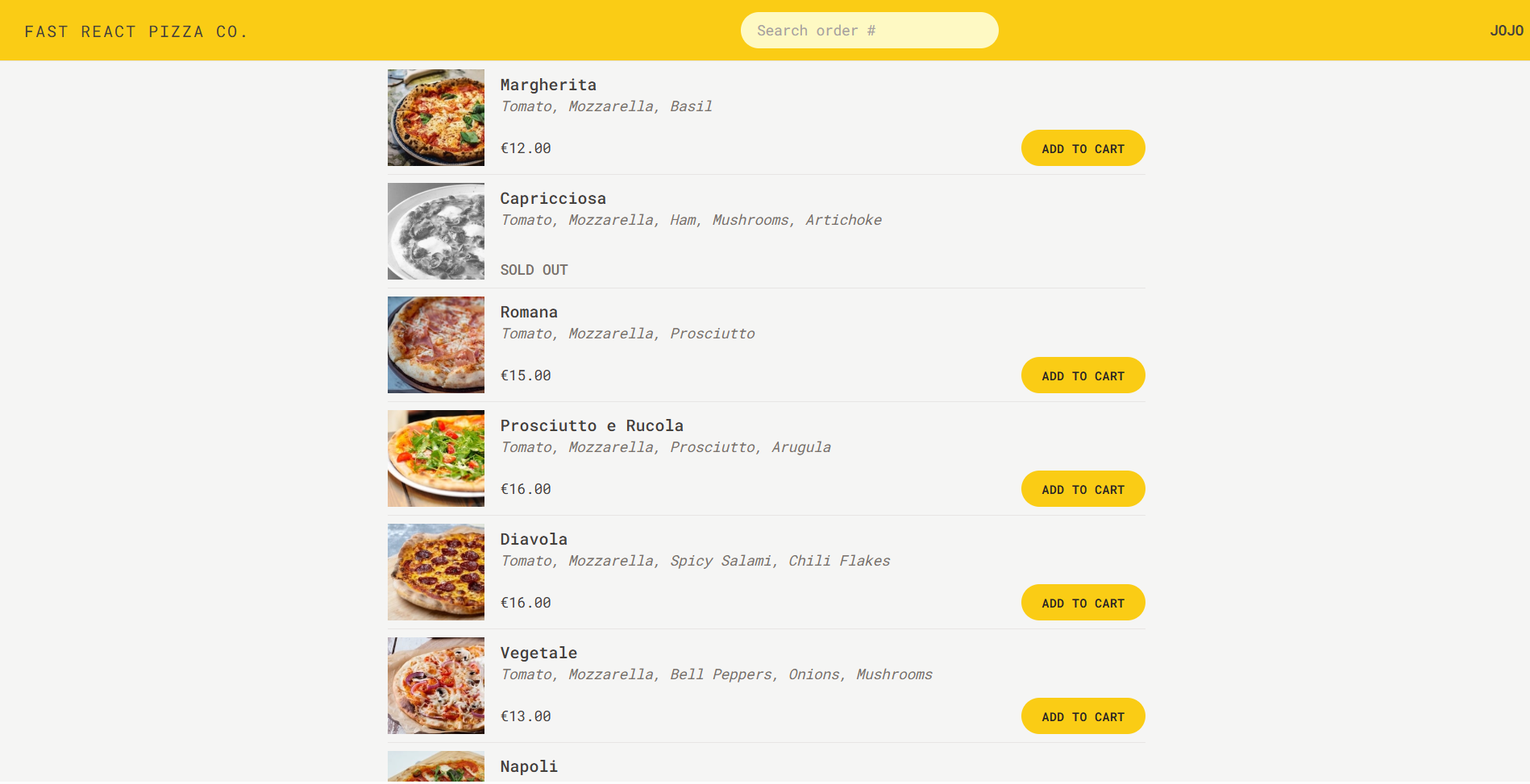Click the Prosciutto e Rucola ingredient list
Screen dimensions: 1530x784
coord(666,446)
